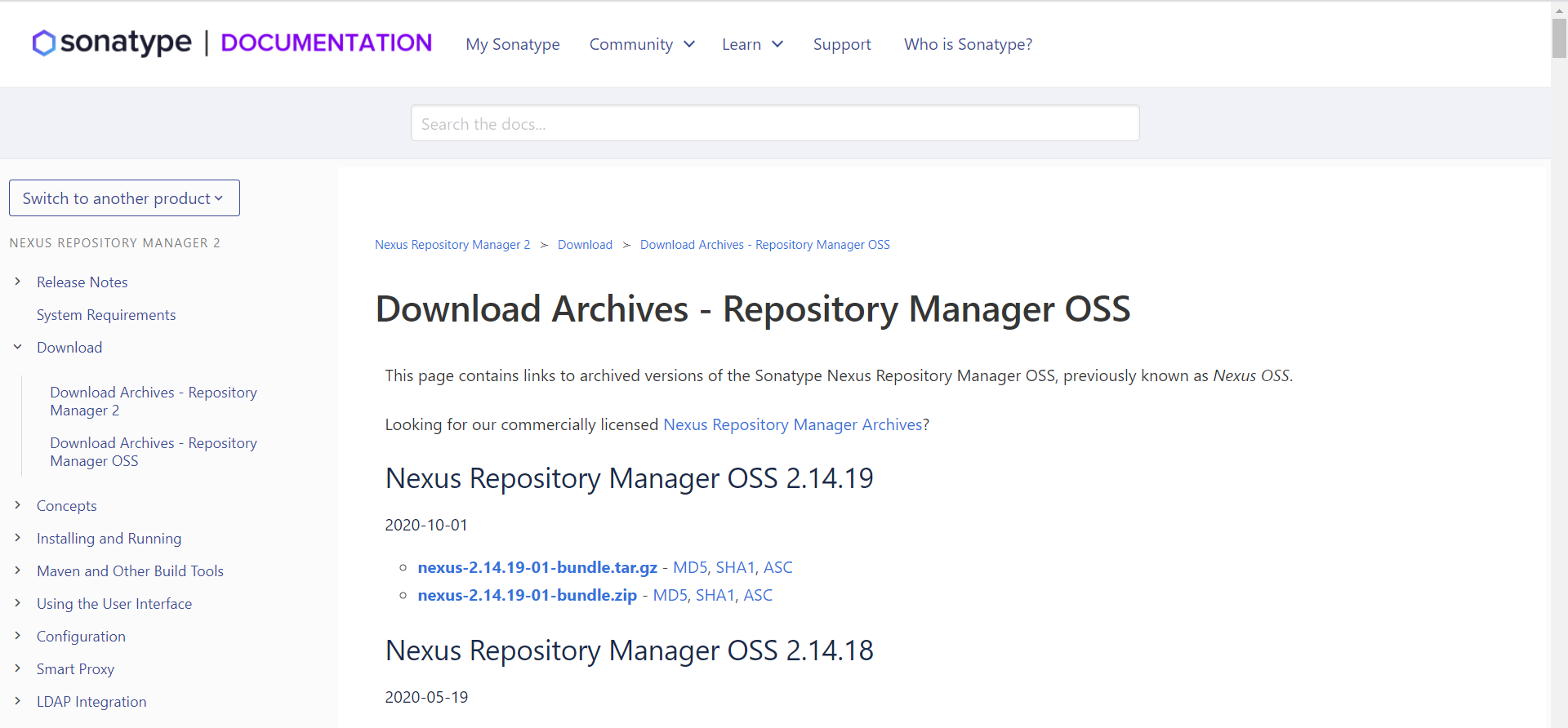Open Download Archives - Repository Manager 2

coord(154,402)
